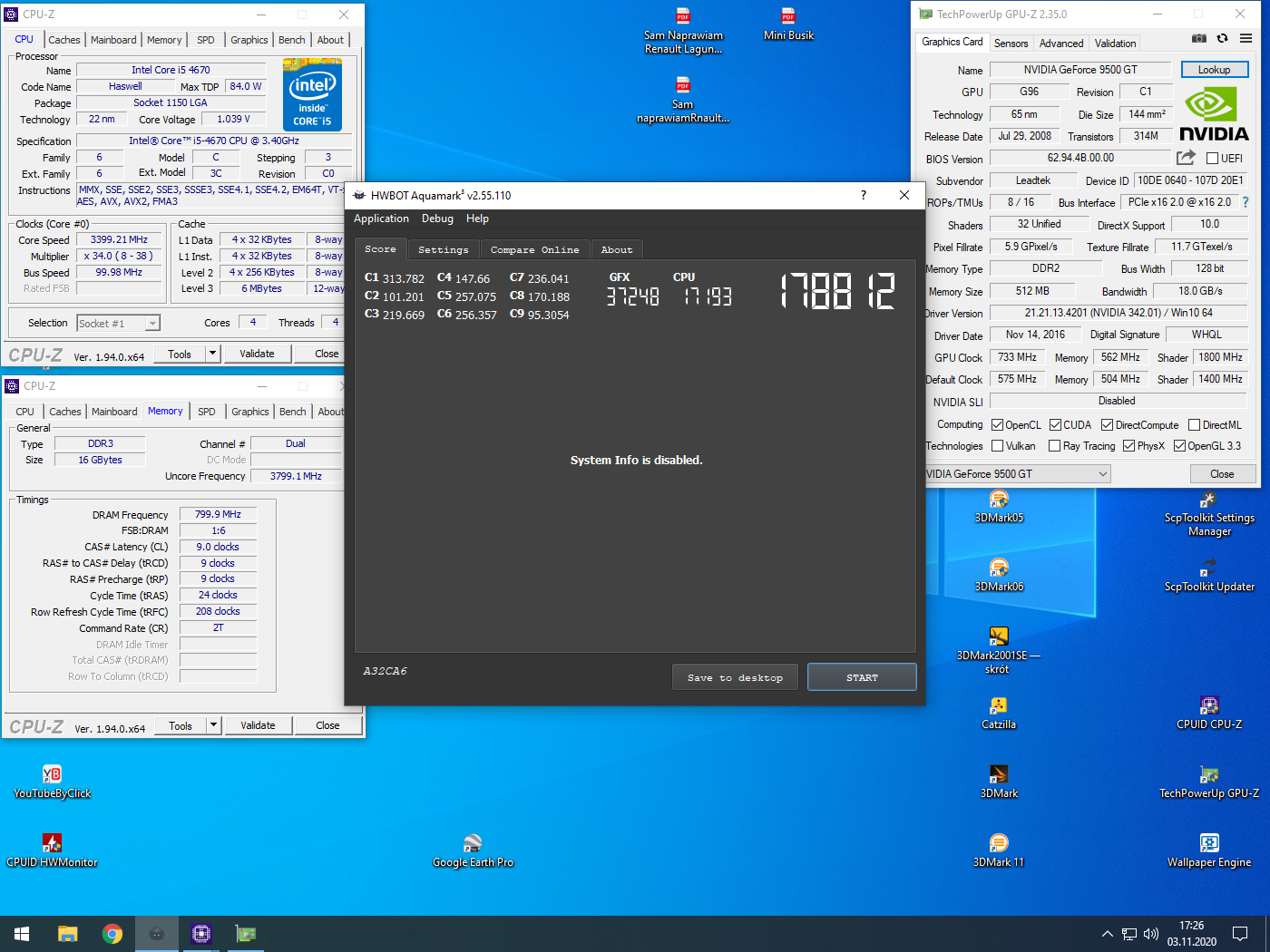Click Validate in lower CPU-Z window

point(258,725)
